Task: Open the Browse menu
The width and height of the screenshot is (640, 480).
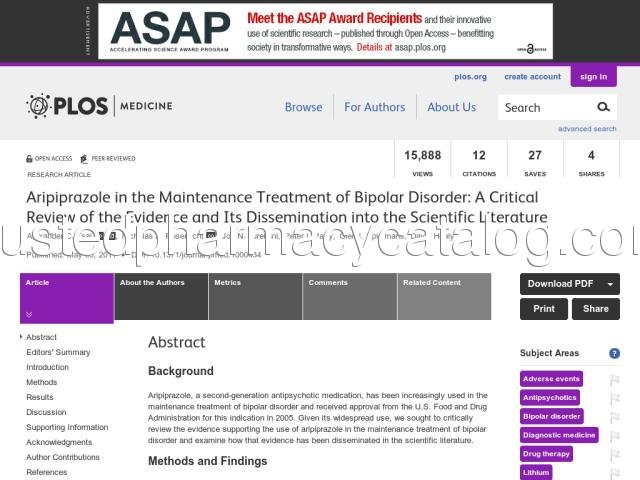Action: tap(303, 107)
